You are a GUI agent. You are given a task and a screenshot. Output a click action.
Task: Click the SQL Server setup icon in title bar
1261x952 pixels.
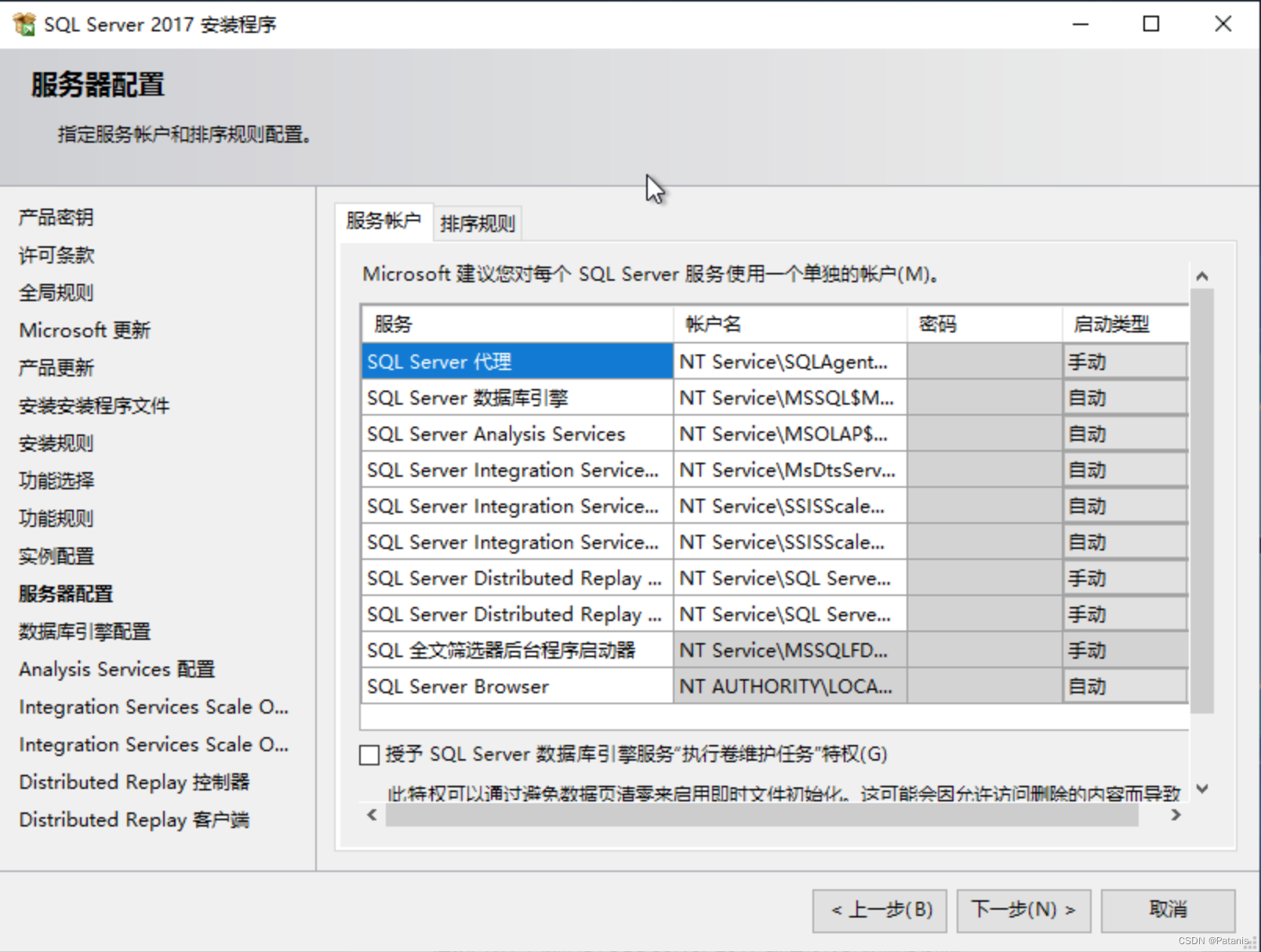tap(24, 24)
